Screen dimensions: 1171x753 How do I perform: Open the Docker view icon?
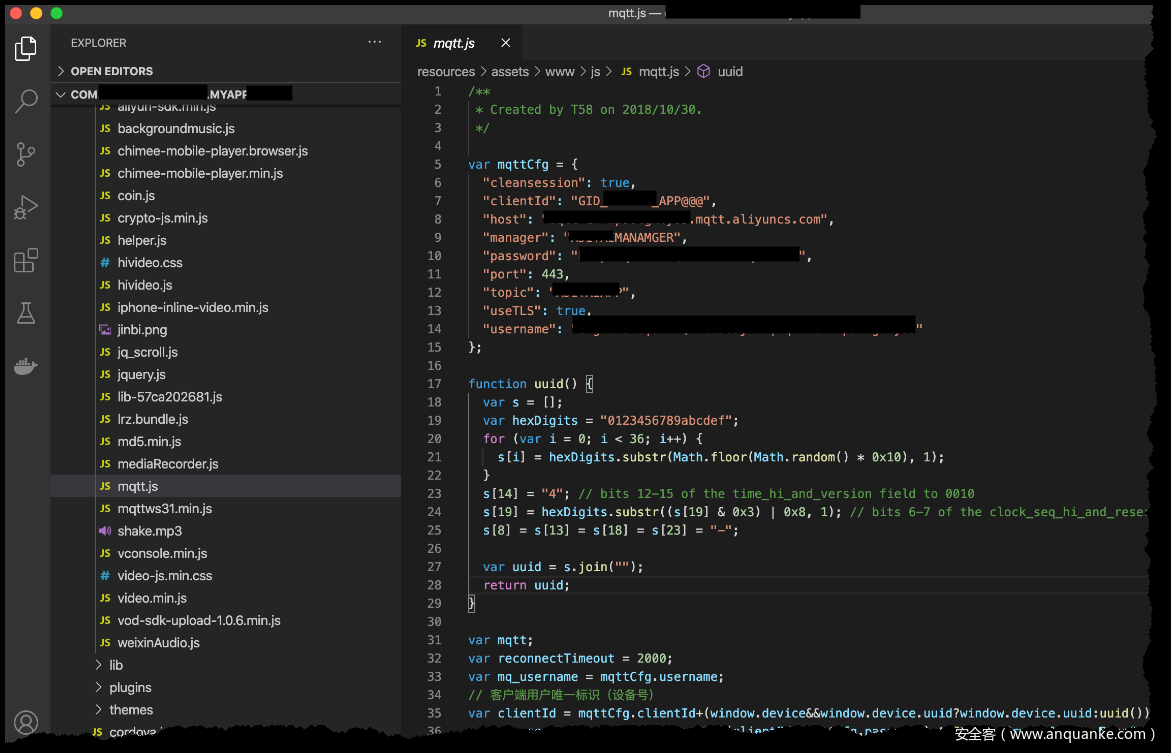pyautogui.click(x=26, y=366)
